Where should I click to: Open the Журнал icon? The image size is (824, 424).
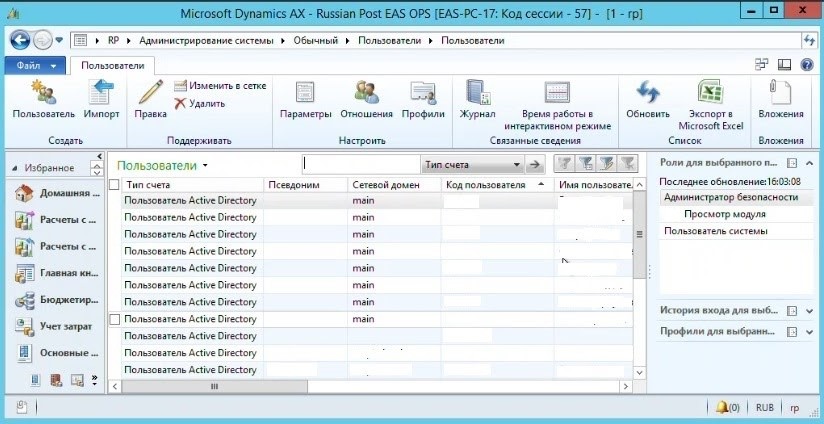(x=477, y=99)
